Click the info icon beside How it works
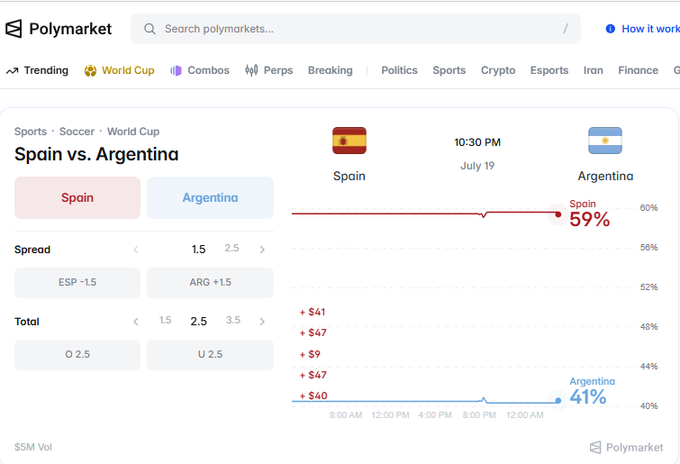The image size is (680, 464). click(x=610, y=29)
